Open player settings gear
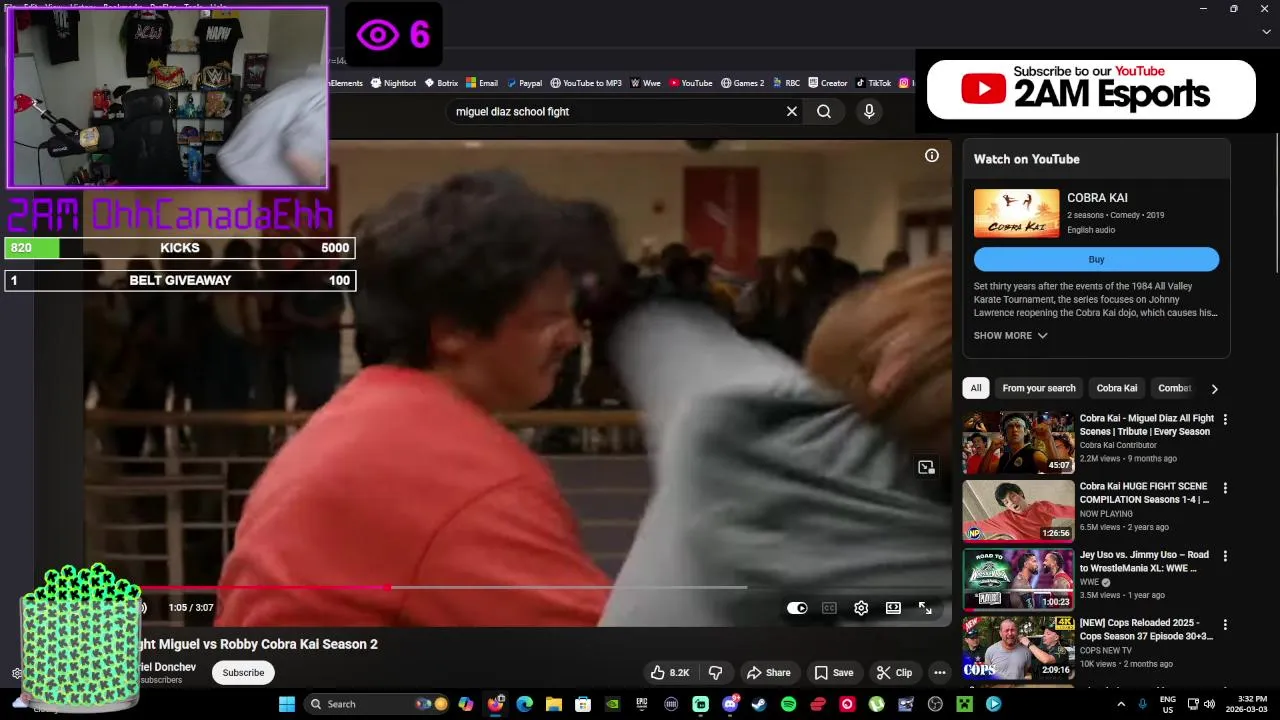This screenshot has width=1280, height=720. click(x=861, y=608)
